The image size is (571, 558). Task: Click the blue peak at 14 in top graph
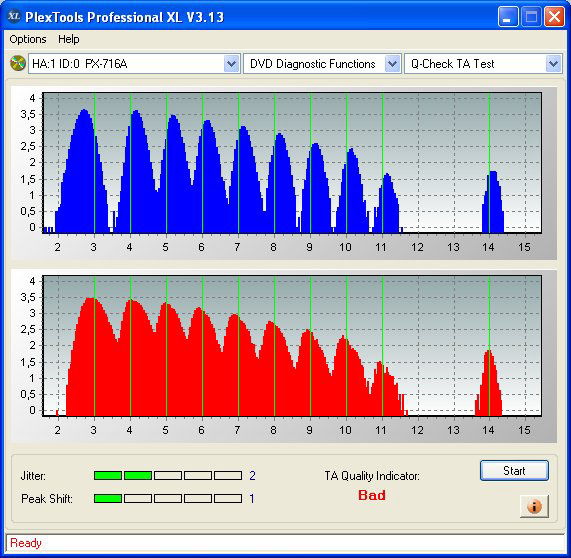493,202
